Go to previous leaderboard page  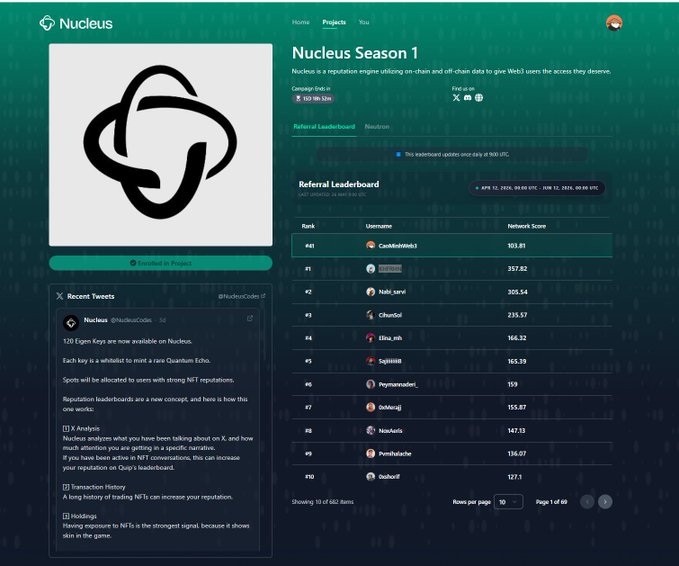[x=587, y=501]
